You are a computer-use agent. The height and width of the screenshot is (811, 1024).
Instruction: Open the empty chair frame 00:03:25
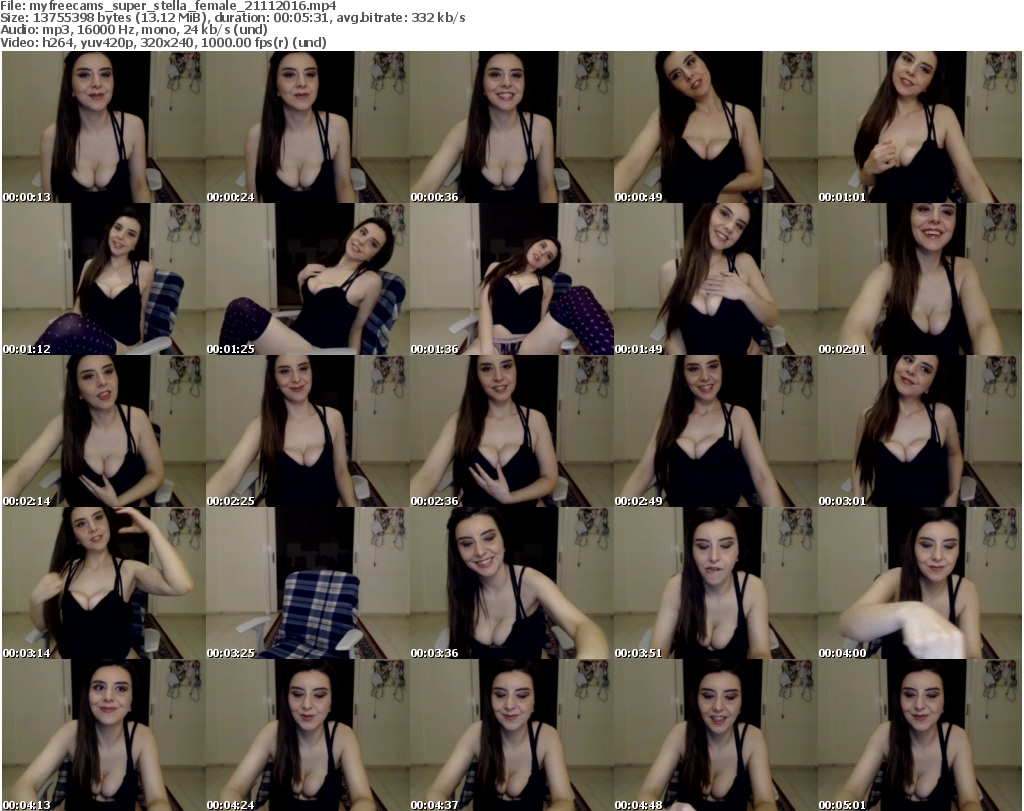[x=308, y=583]
